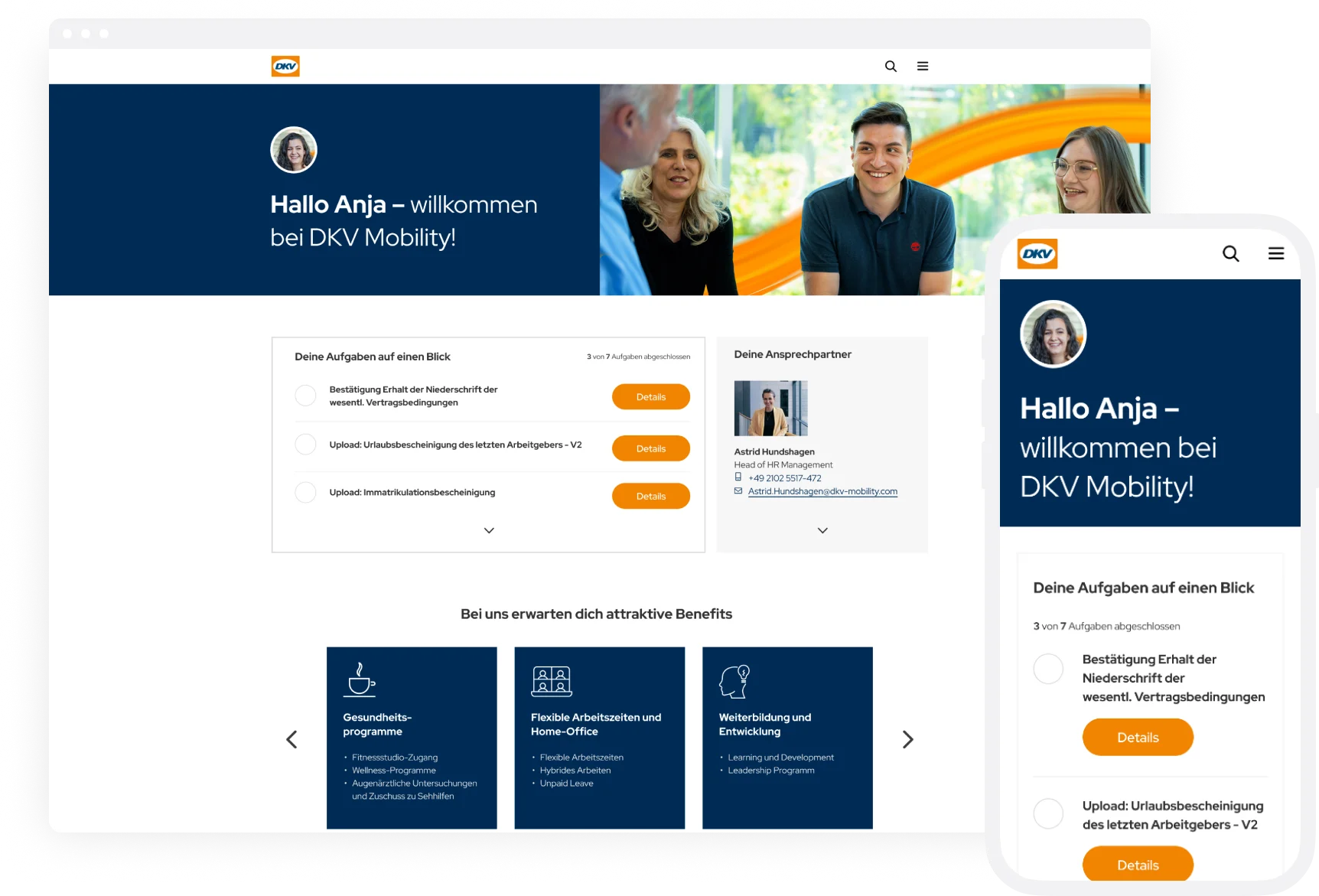Click the Fitnessstudio-Zugang list item
This screenshot has height=896, width=1319.
pyautogui.click(x=395, y=758)
